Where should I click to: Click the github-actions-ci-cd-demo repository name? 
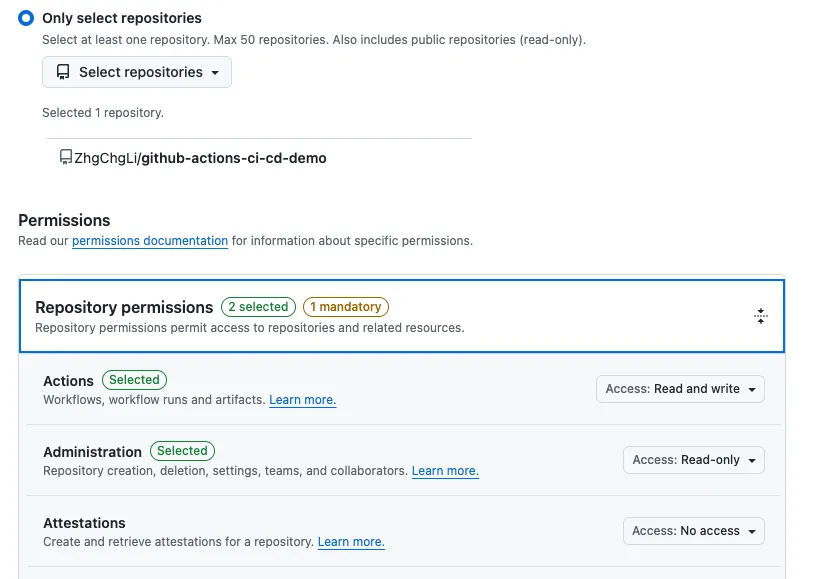[x=233, y=158]
